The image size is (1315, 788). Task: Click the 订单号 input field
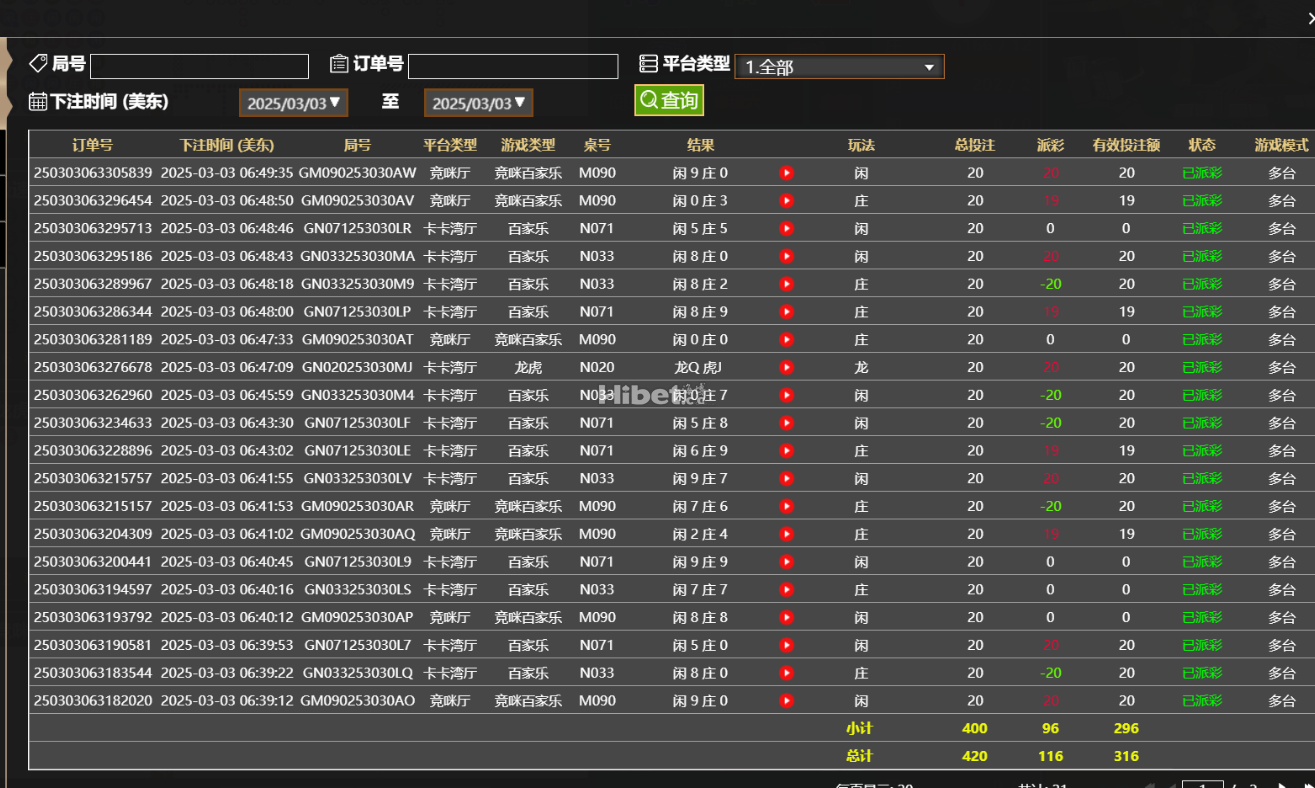[x=512, y=66]
